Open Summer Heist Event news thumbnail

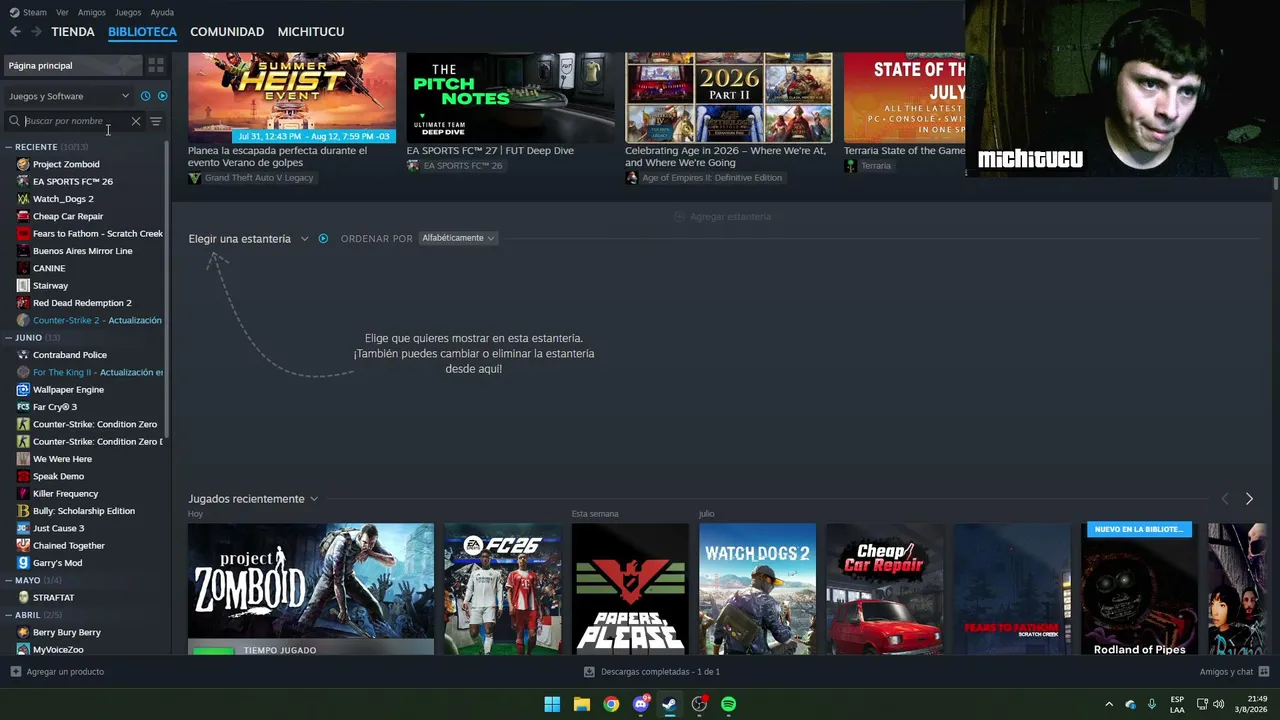pyautogui.click(x=292, y=98)
